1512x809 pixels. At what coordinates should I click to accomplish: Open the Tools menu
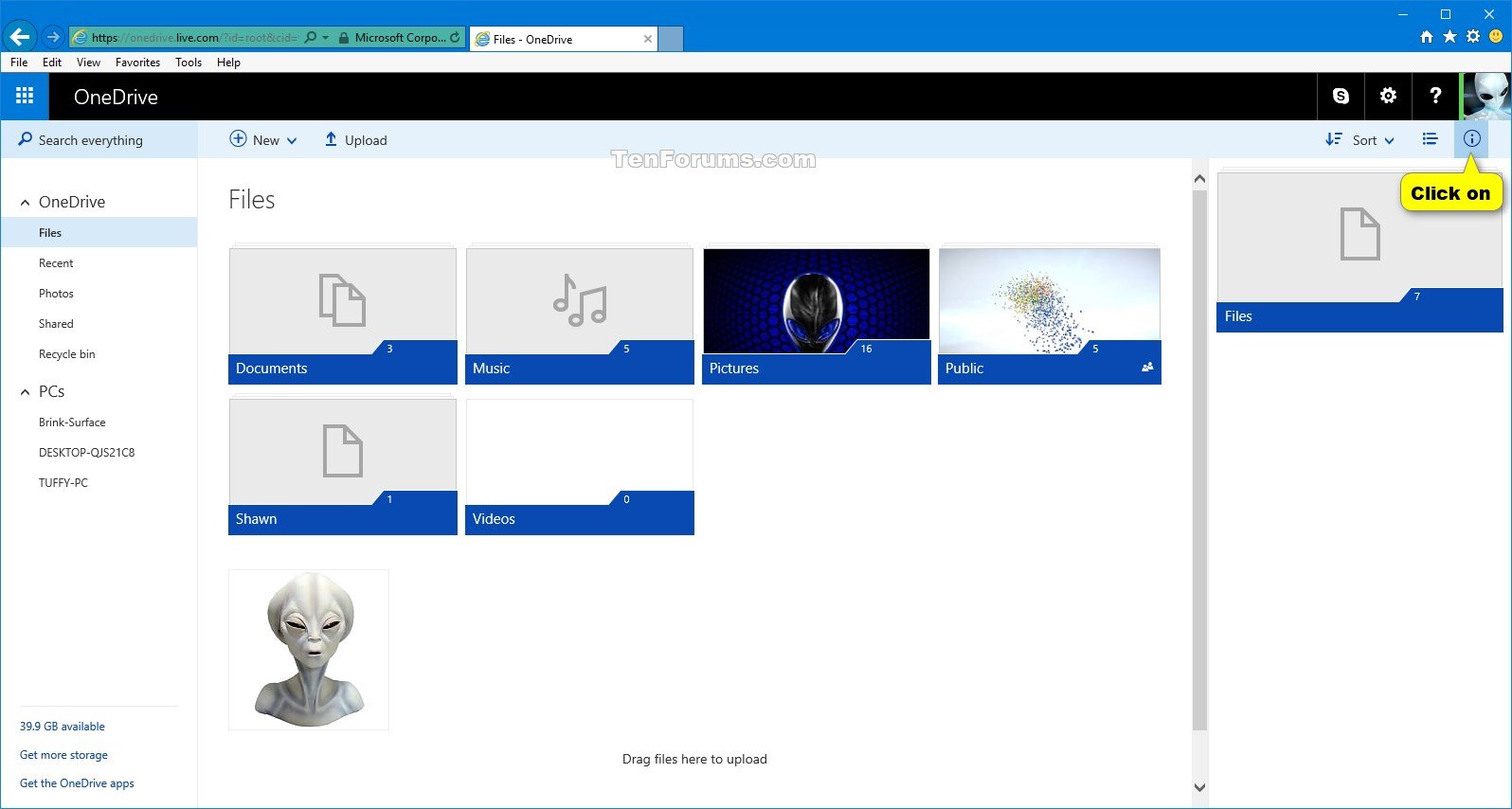point(189,63)
